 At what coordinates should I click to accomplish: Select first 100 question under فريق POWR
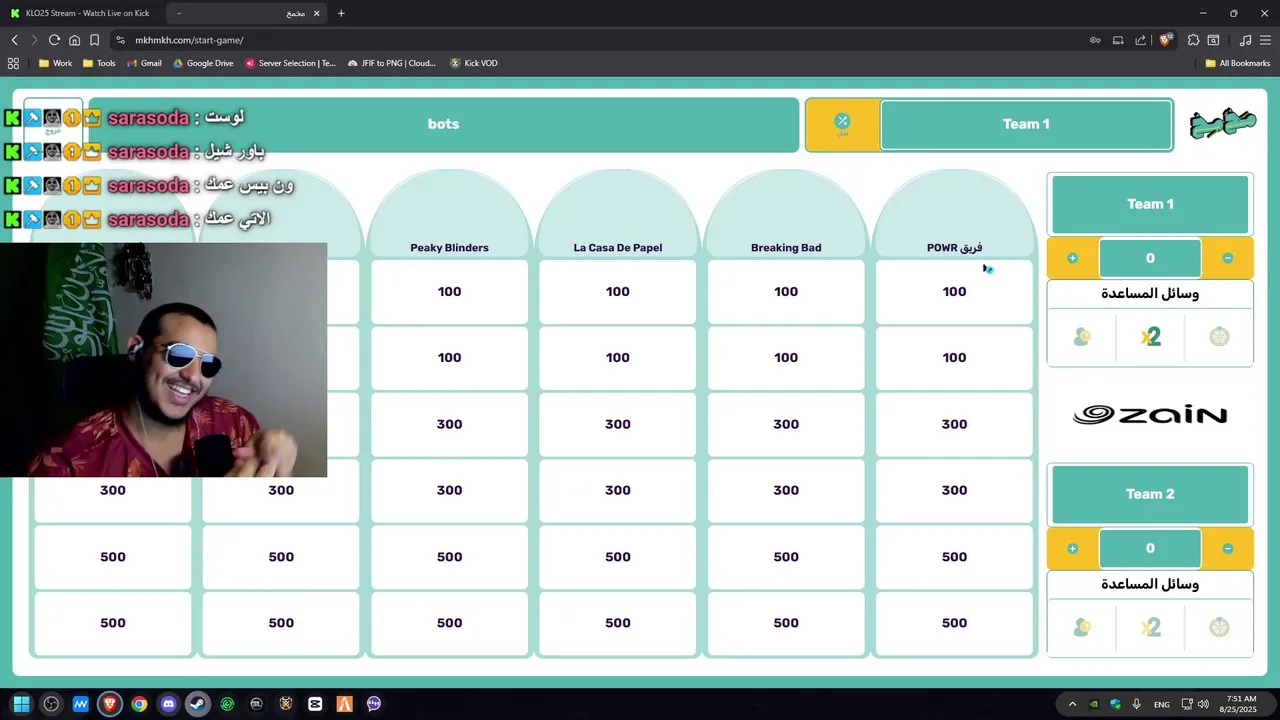[x=954, y=291]
